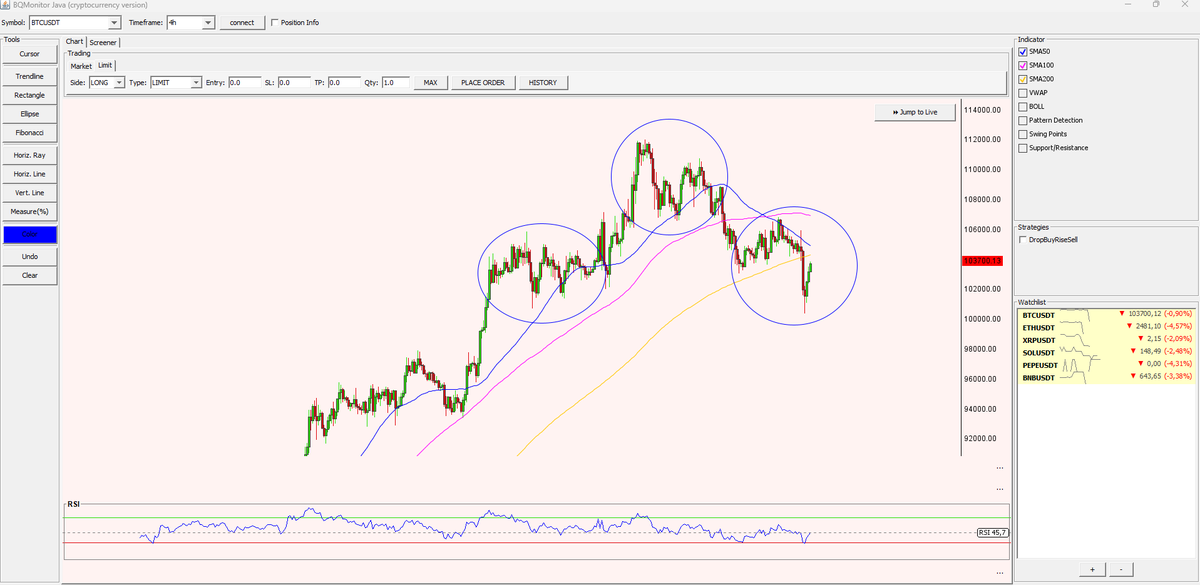Focus the TP input field

[x=344, y=83]
